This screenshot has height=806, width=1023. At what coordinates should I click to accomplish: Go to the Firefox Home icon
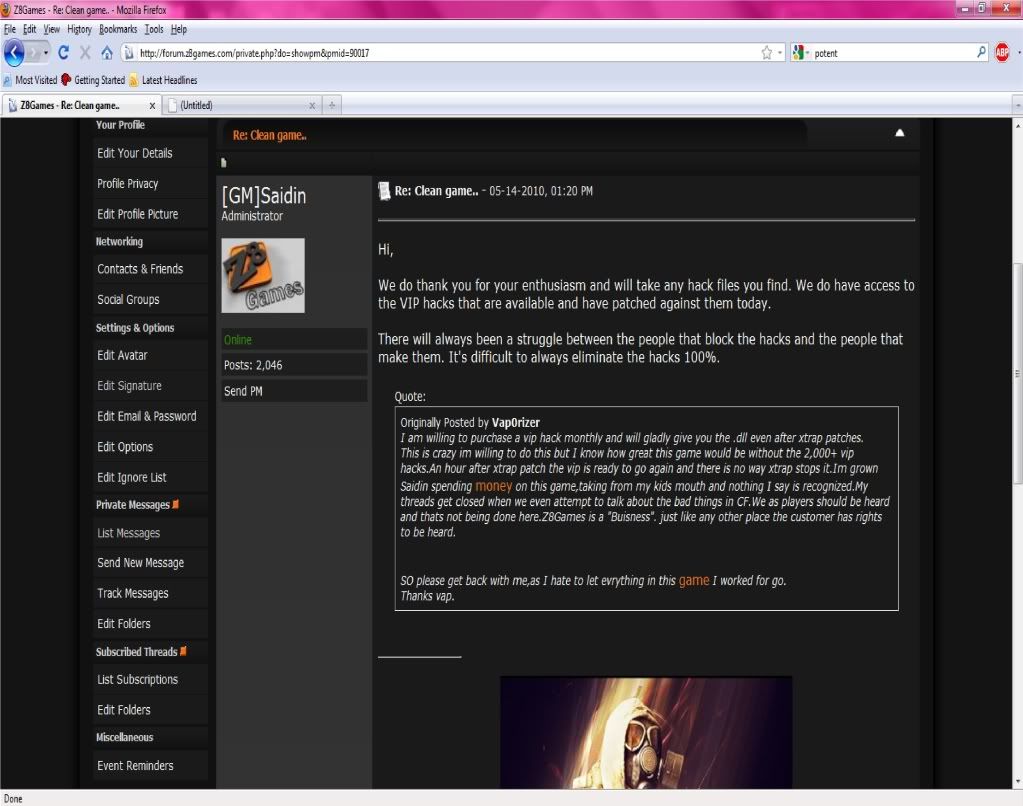coord(106,53)
